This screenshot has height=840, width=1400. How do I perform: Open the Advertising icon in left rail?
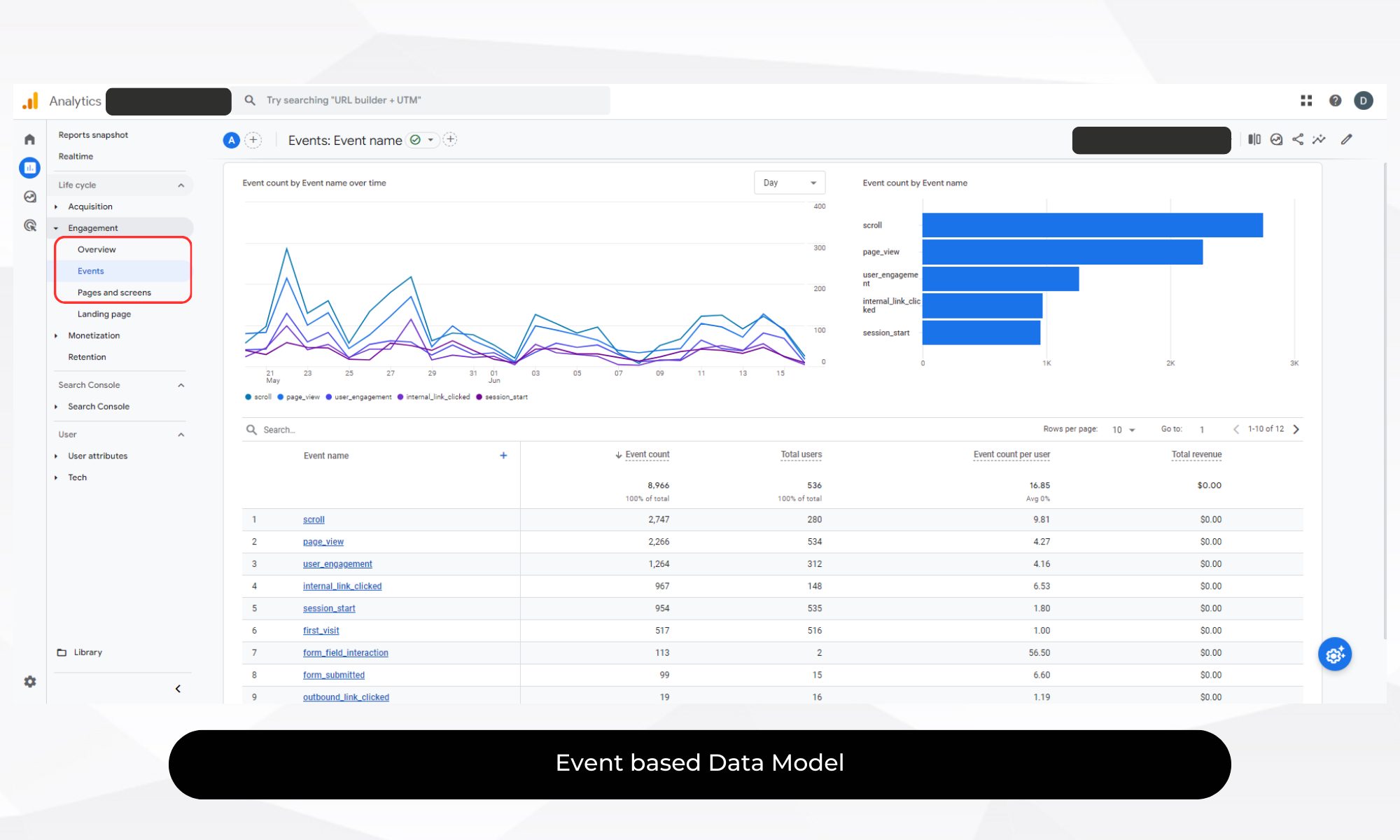29,225
